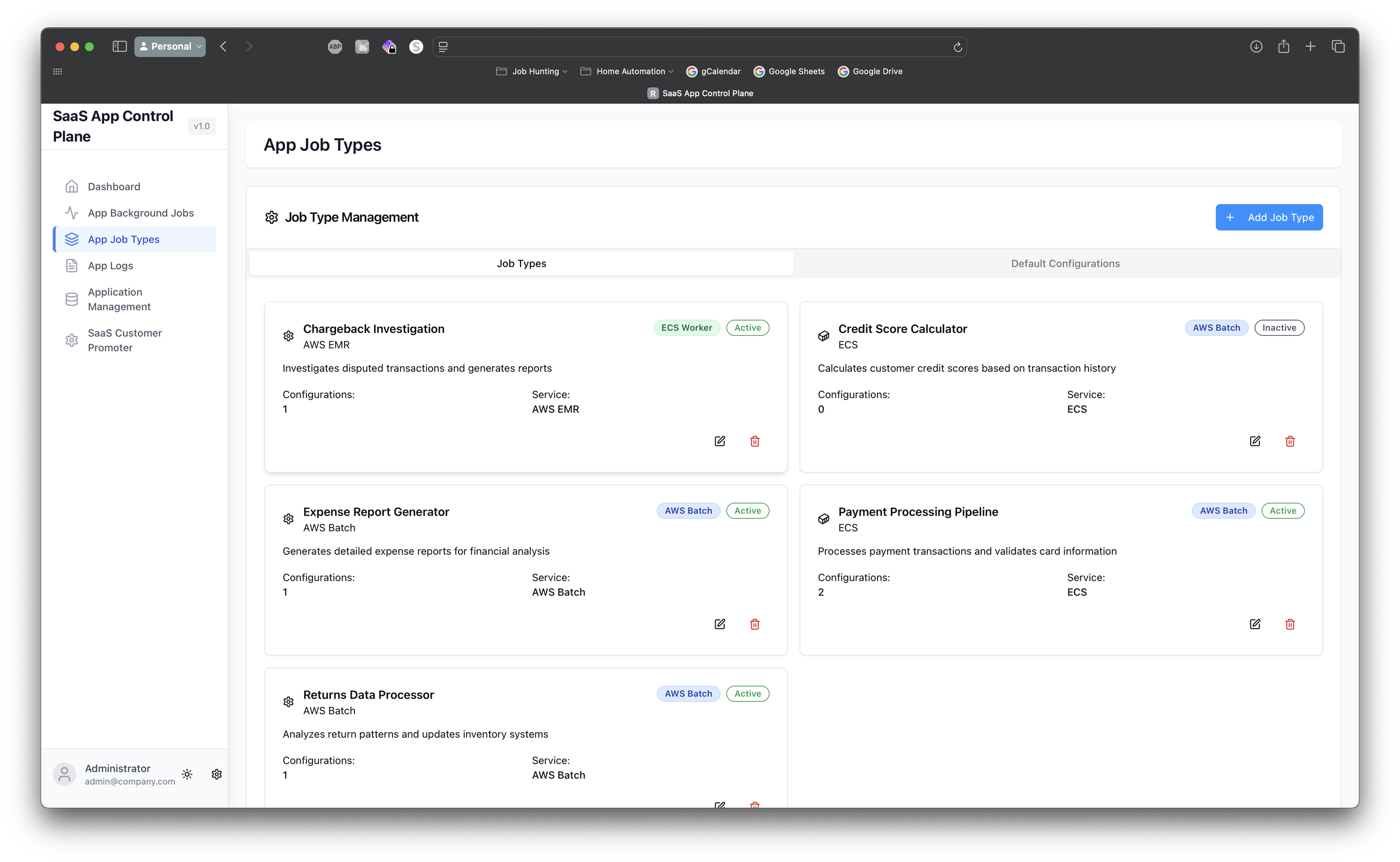Screen dimensions: 1400x862
Task: Click the browser share icon
Action: pyautogui.click(x=1283, y=47)
